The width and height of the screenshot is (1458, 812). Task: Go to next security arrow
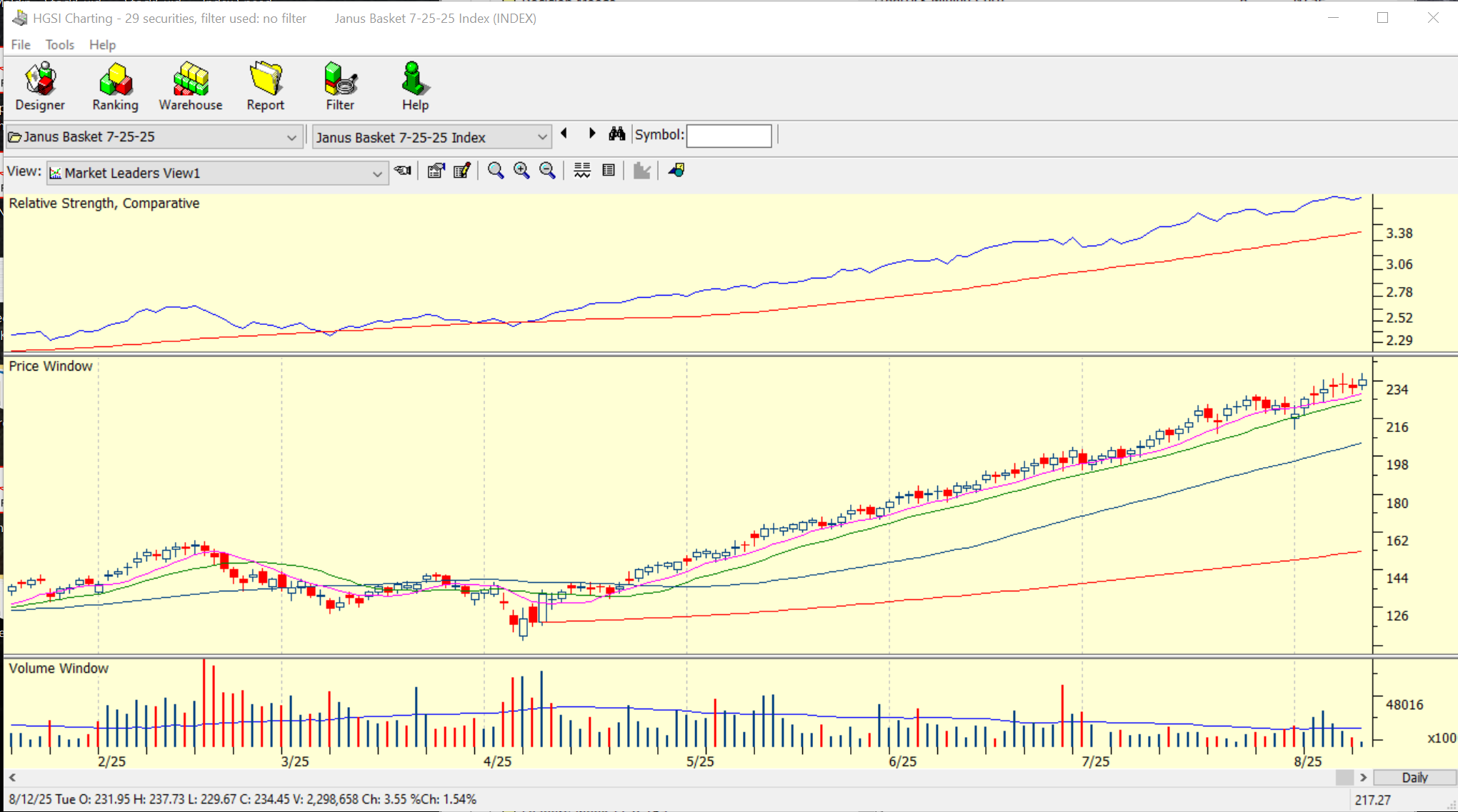point(591,134)
